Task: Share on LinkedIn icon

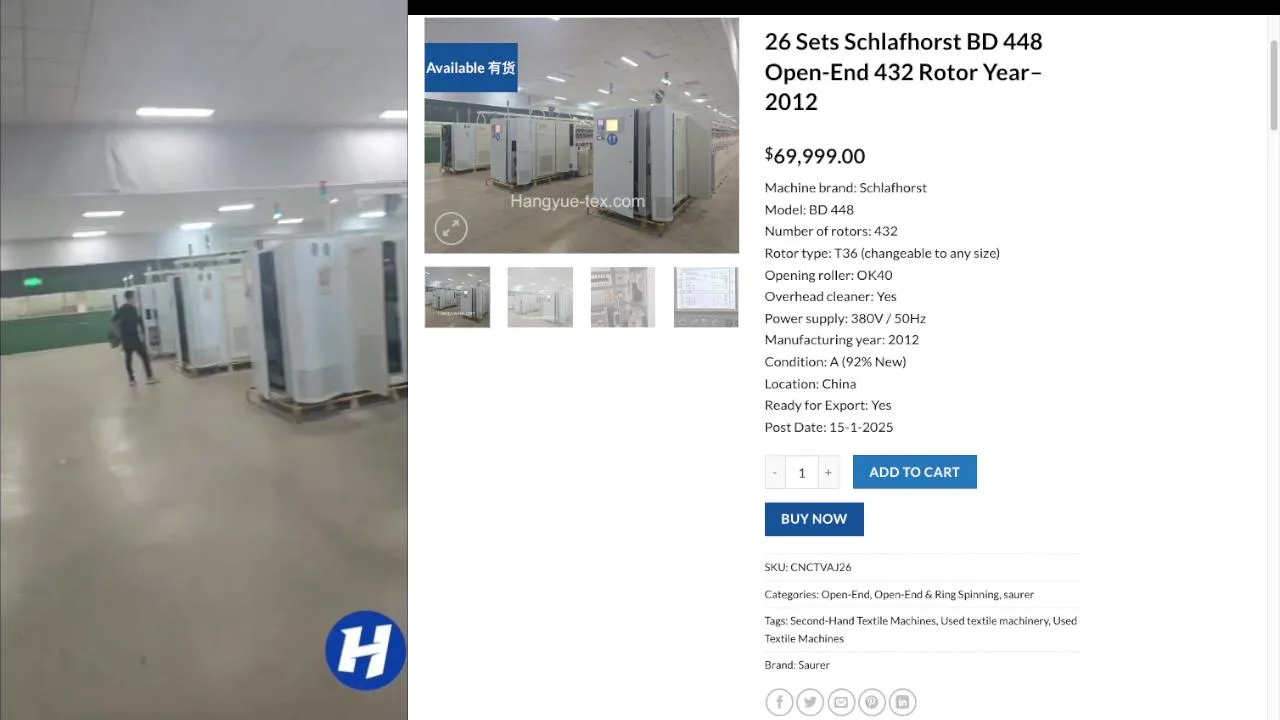Action: (x=903, y=702)
